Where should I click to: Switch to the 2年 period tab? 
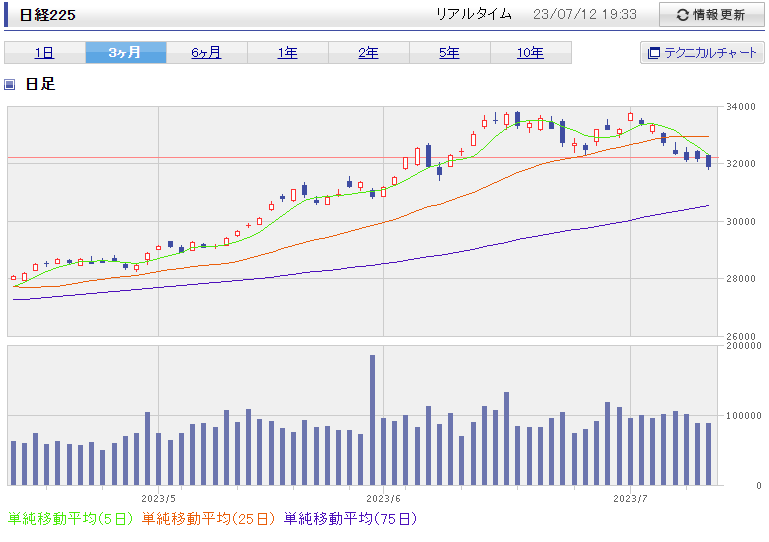[368, 53]
